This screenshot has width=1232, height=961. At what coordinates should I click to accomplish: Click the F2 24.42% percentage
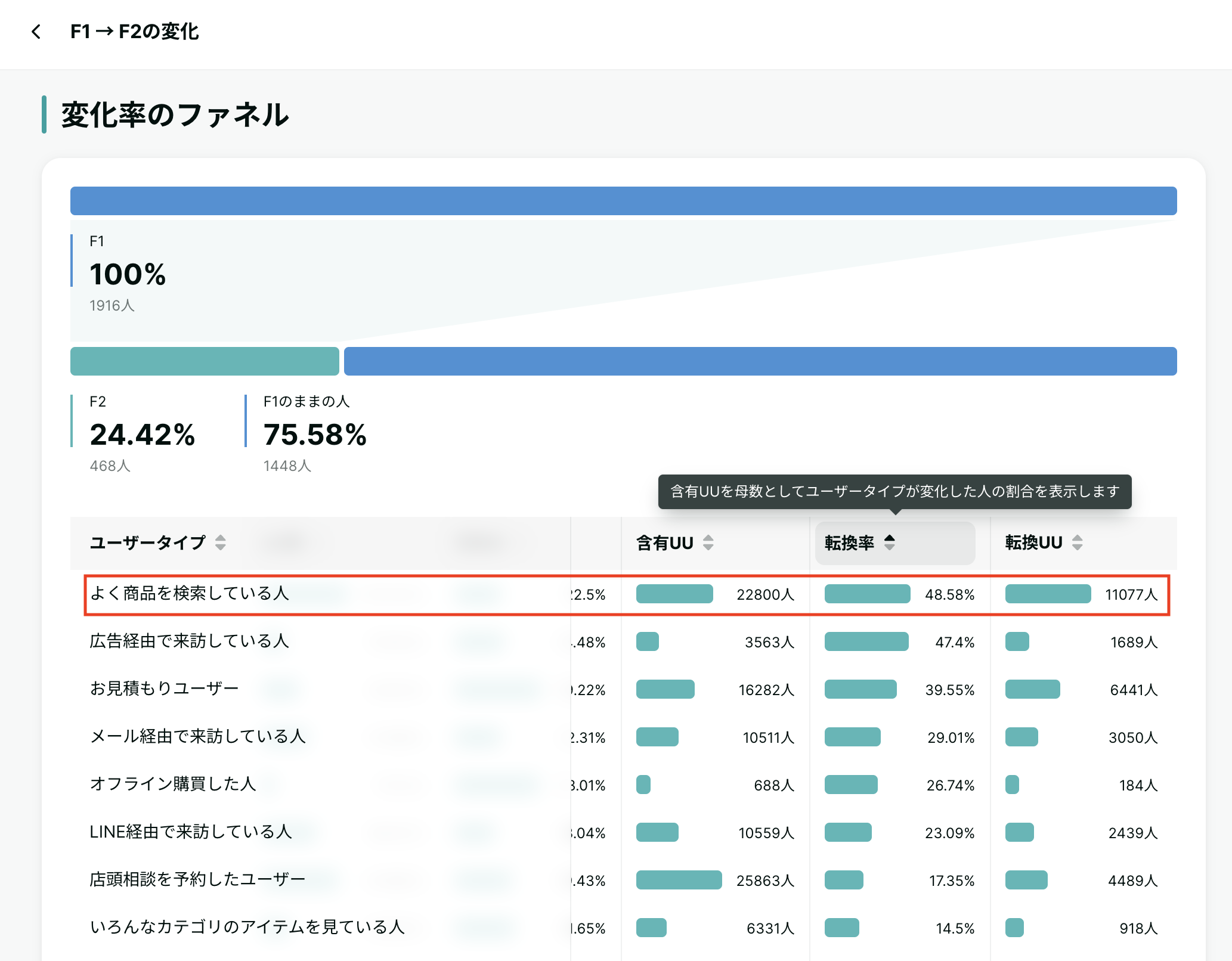(x=143, y=435)
